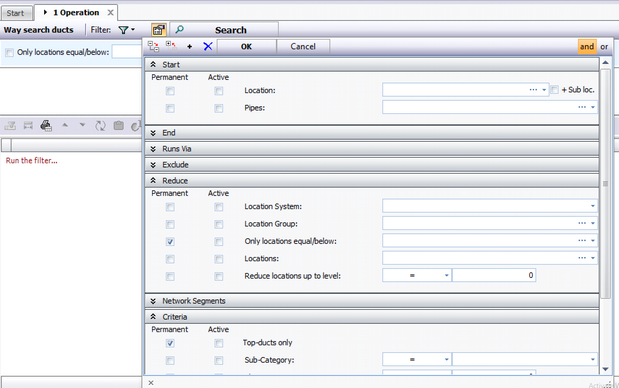The width and height of the screenshot is (619, 388).
Task: Click the filter panel scrollbar up arrow
Action: [605, 63]
